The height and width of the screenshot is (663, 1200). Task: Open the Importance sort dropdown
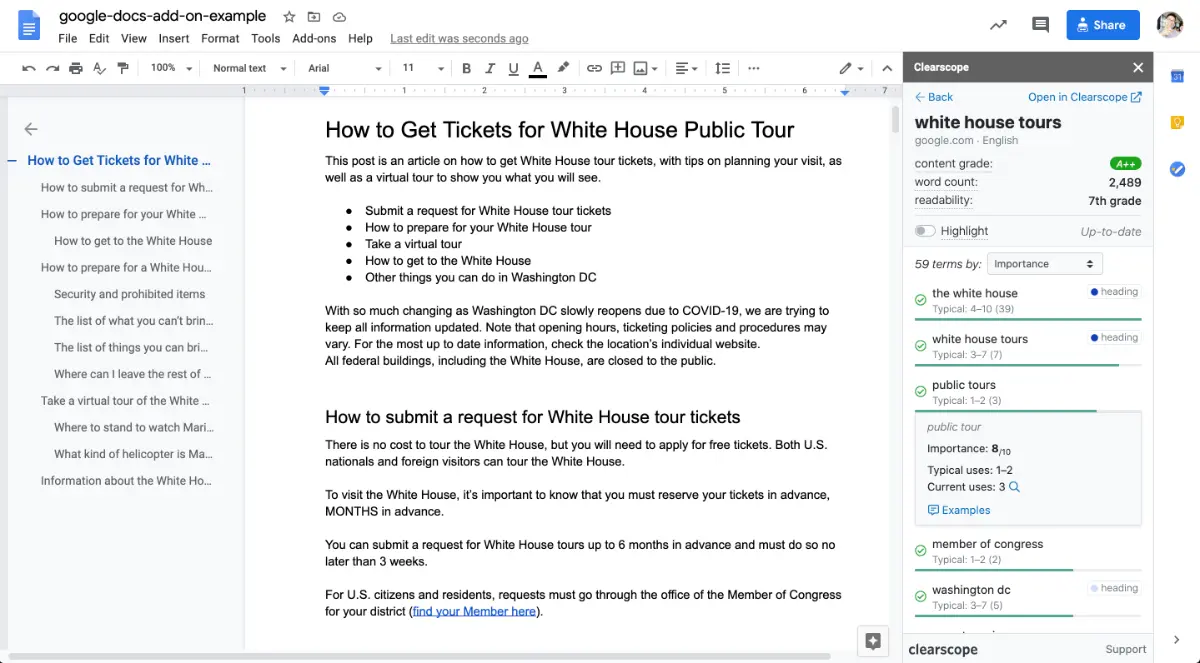pos(1044,264)
